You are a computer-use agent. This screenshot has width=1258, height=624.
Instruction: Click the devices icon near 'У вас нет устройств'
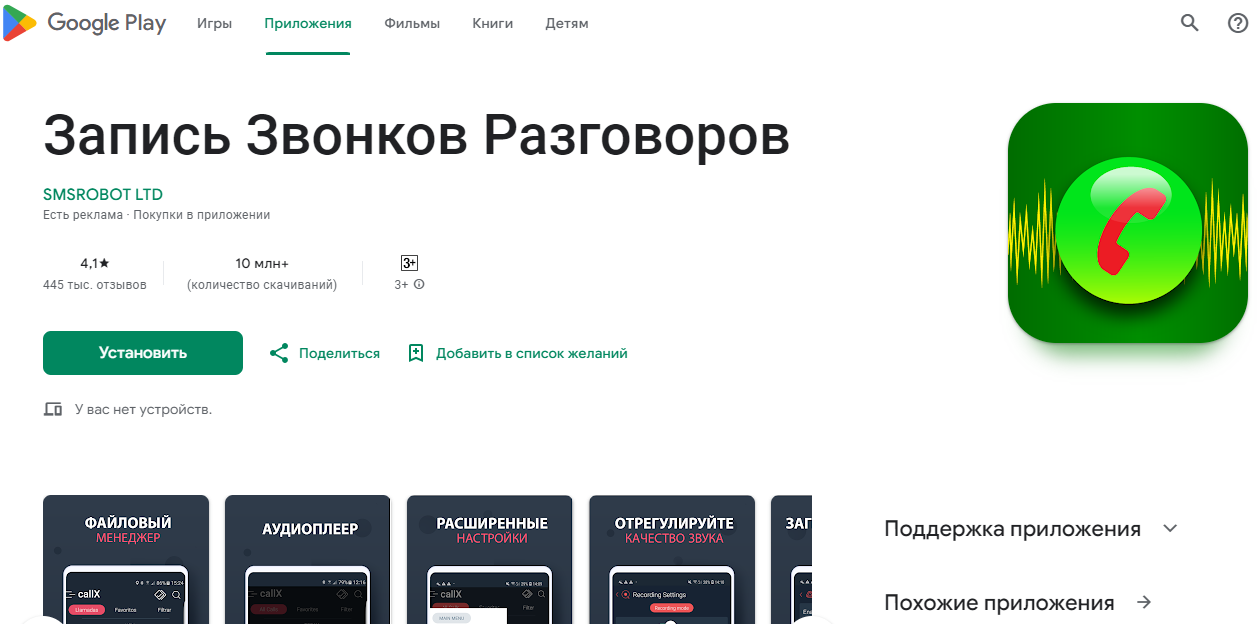[52, 408]
